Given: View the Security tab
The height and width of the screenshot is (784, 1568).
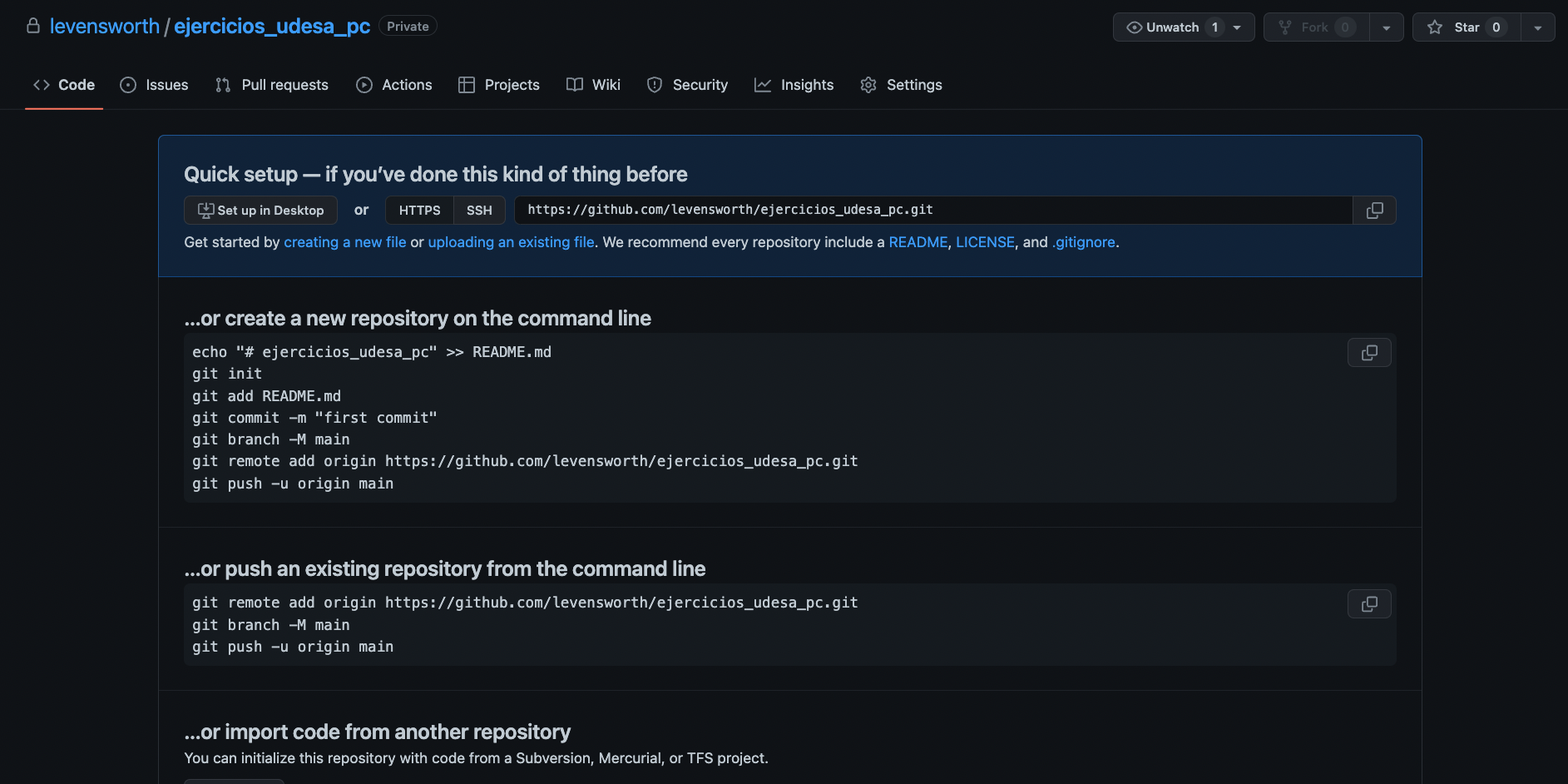Looking at the screenshot, I should (x=687, y=85).
